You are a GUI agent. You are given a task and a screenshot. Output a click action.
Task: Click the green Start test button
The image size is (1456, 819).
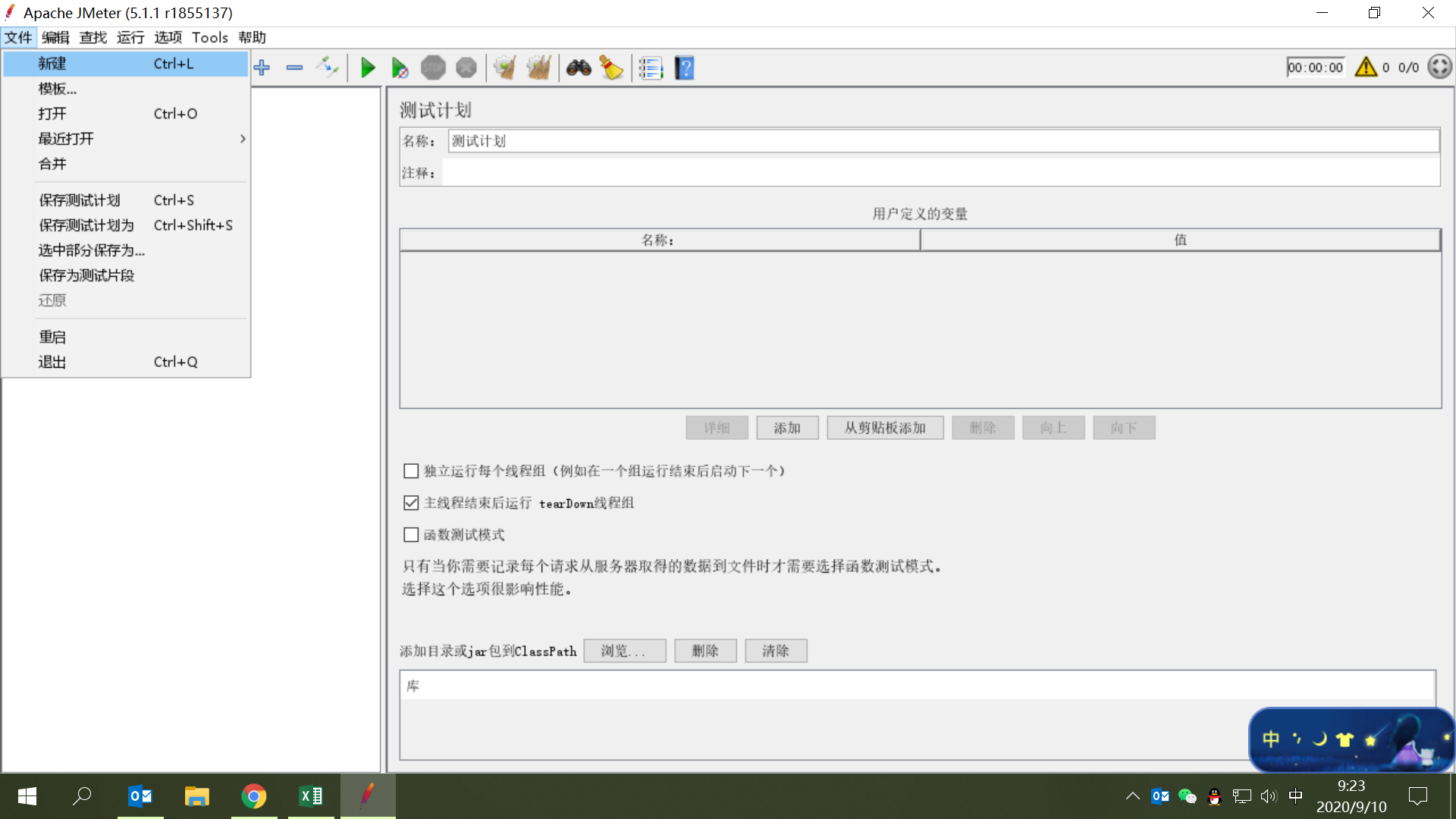[368, 68]
